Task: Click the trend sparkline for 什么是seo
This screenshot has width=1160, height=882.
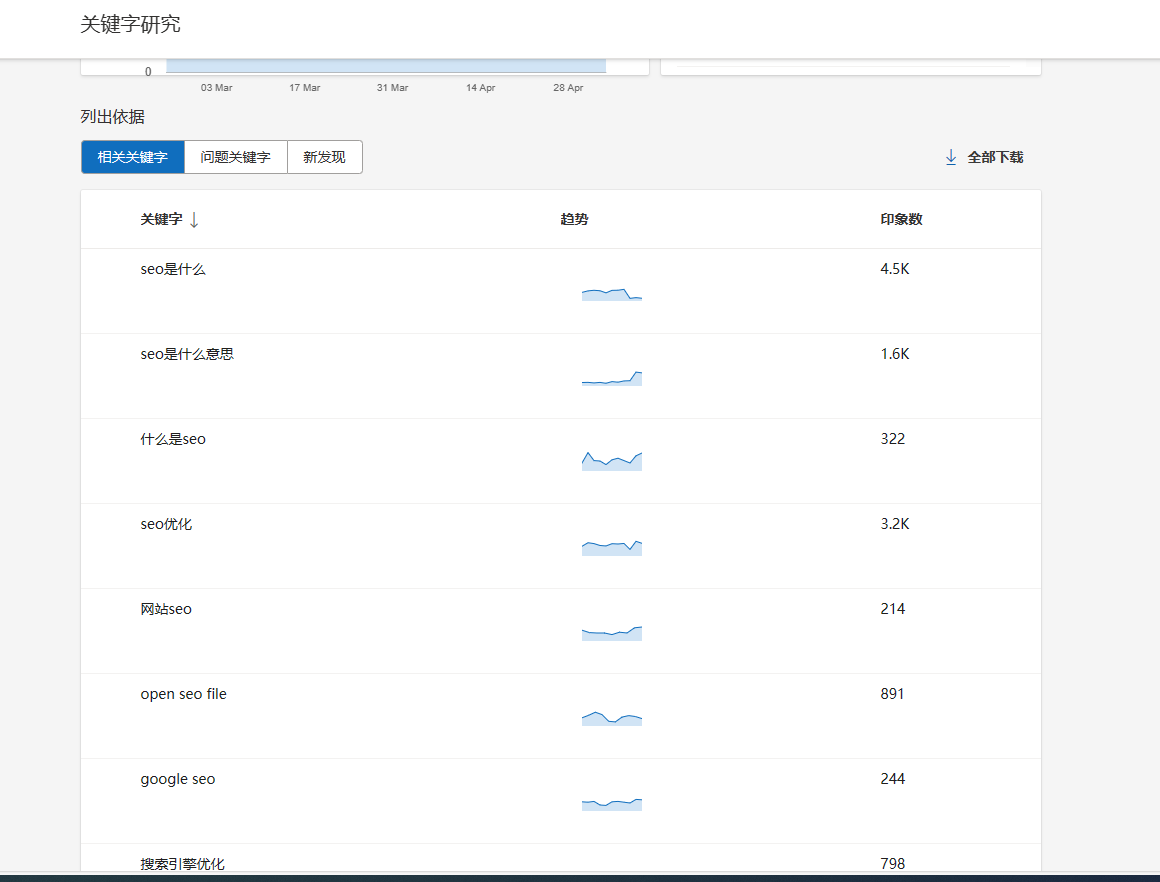Action: [x=611, y=461]
